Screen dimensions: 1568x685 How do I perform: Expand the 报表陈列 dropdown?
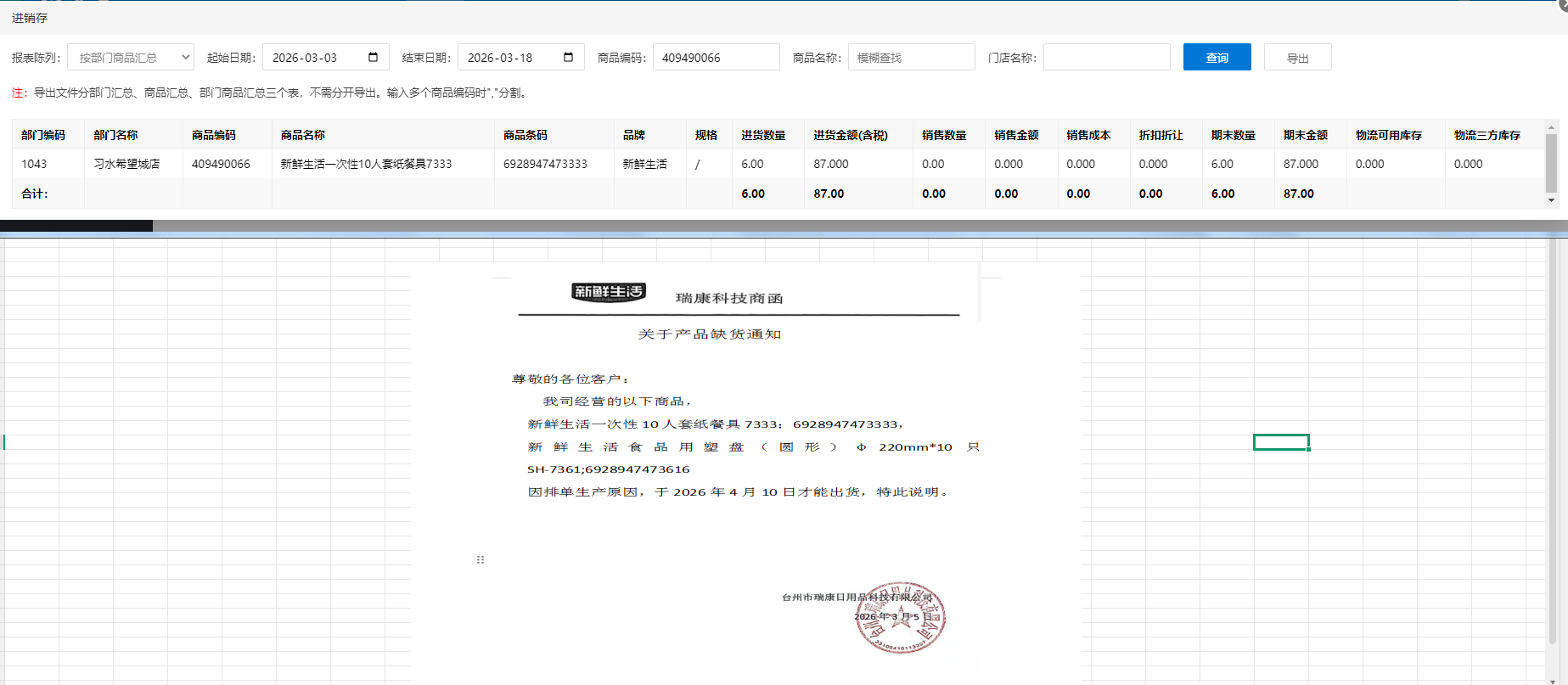pyautogui.click(x=131, y=57)
